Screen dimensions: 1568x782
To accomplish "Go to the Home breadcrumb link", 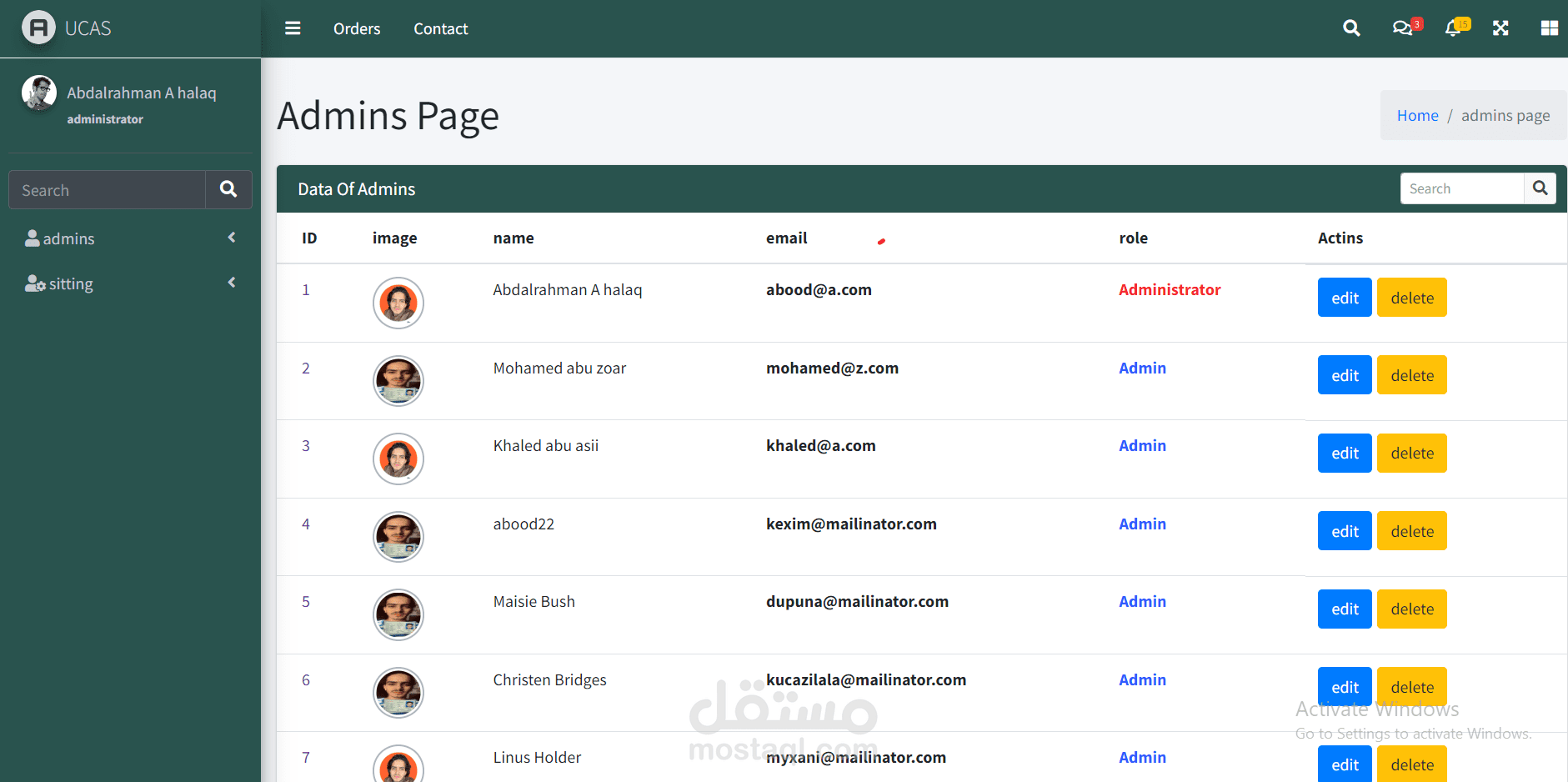I will click(x=1418, y=115).
